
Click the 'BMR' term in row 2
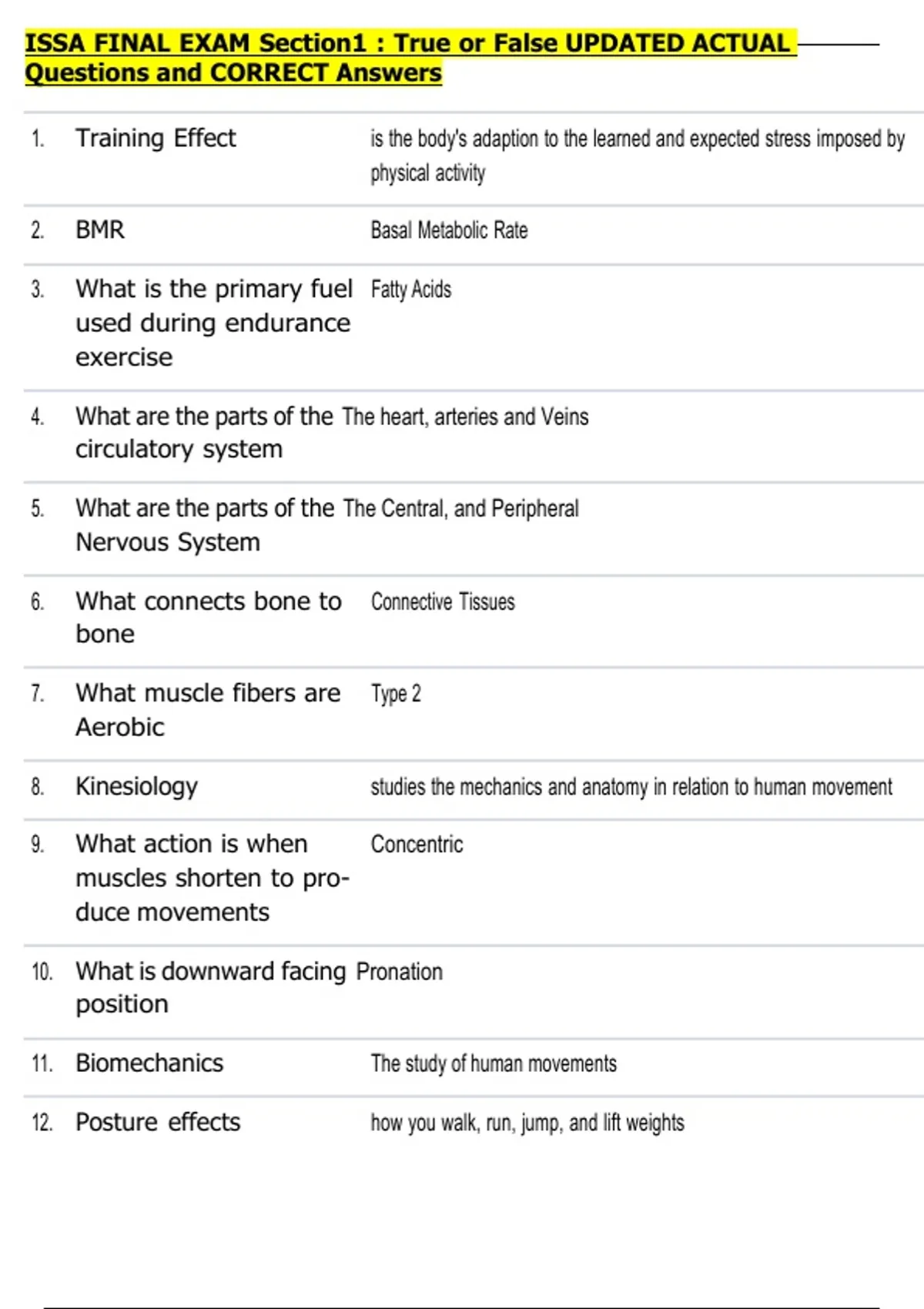(100, 230)
